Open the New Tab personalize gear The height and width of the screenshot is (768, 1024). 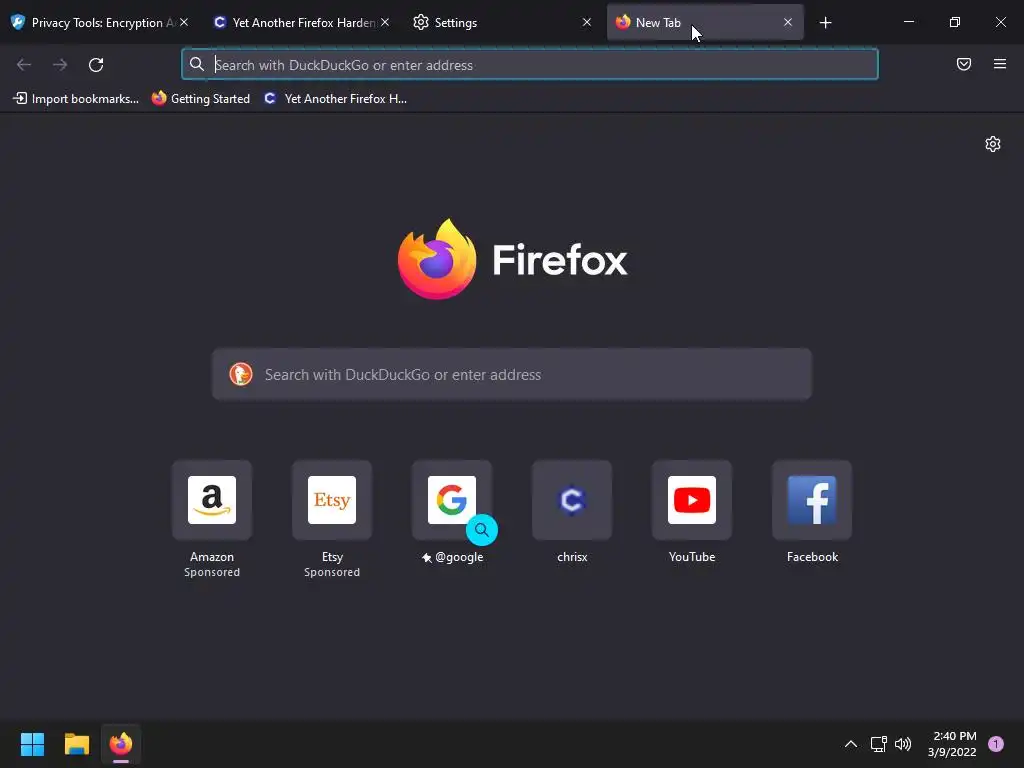click(993, 144)
